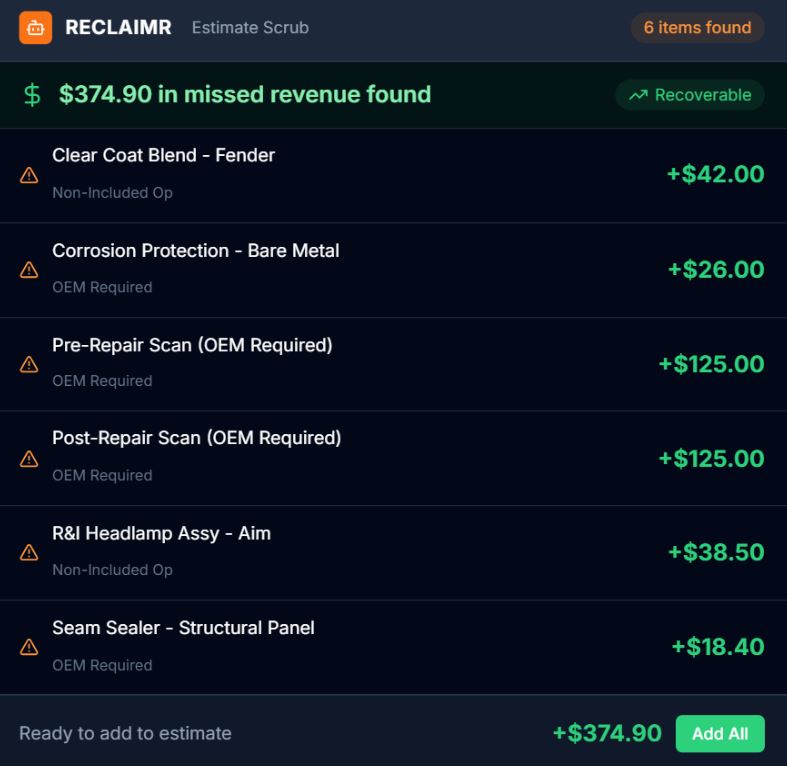
Task: Click the trending arrow icon in Recoverable badge
Action: tap(638, 95)
